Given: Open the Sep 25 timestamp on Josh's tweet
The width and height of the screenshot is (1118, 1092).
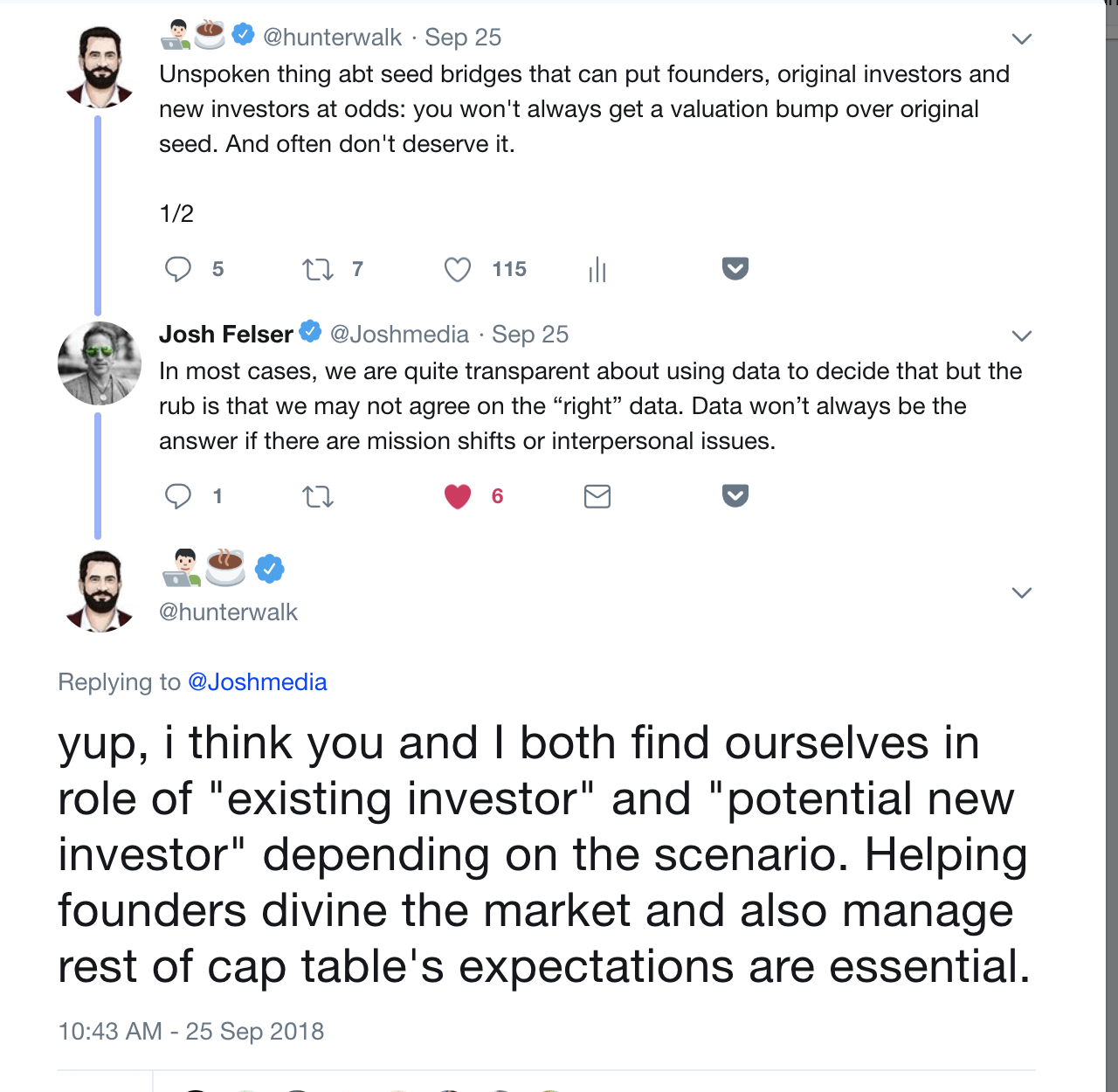Looking at the screenshot, I should click(x=530, y=335).
